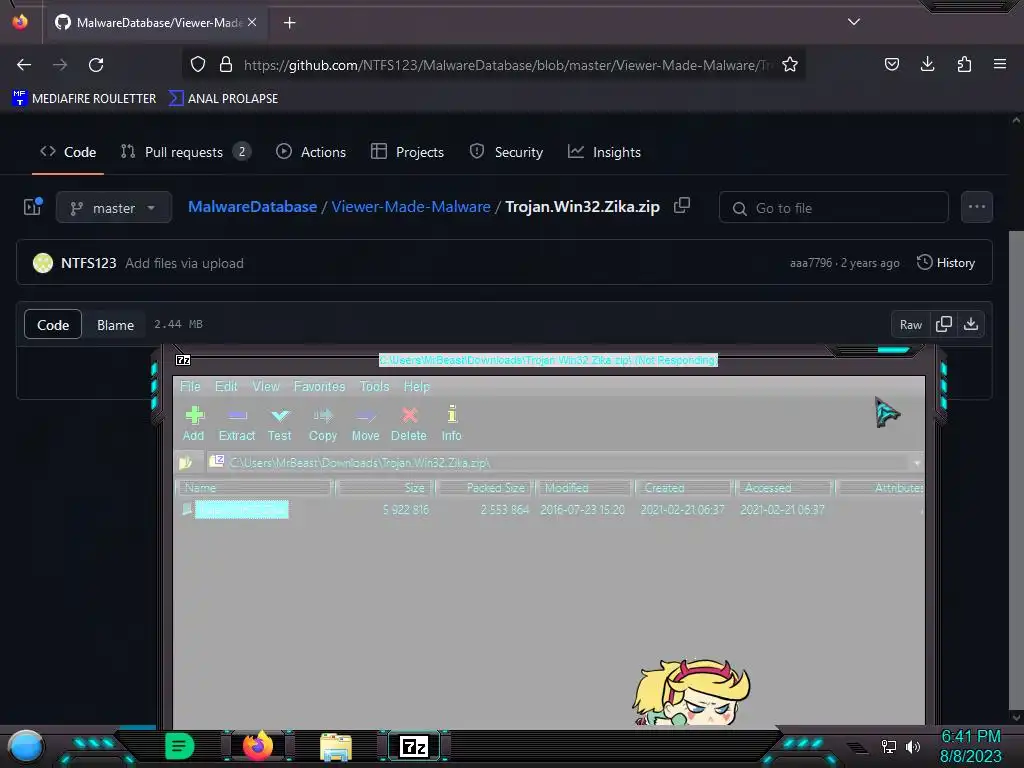Download the raw file from GitHub

[970, 325]
